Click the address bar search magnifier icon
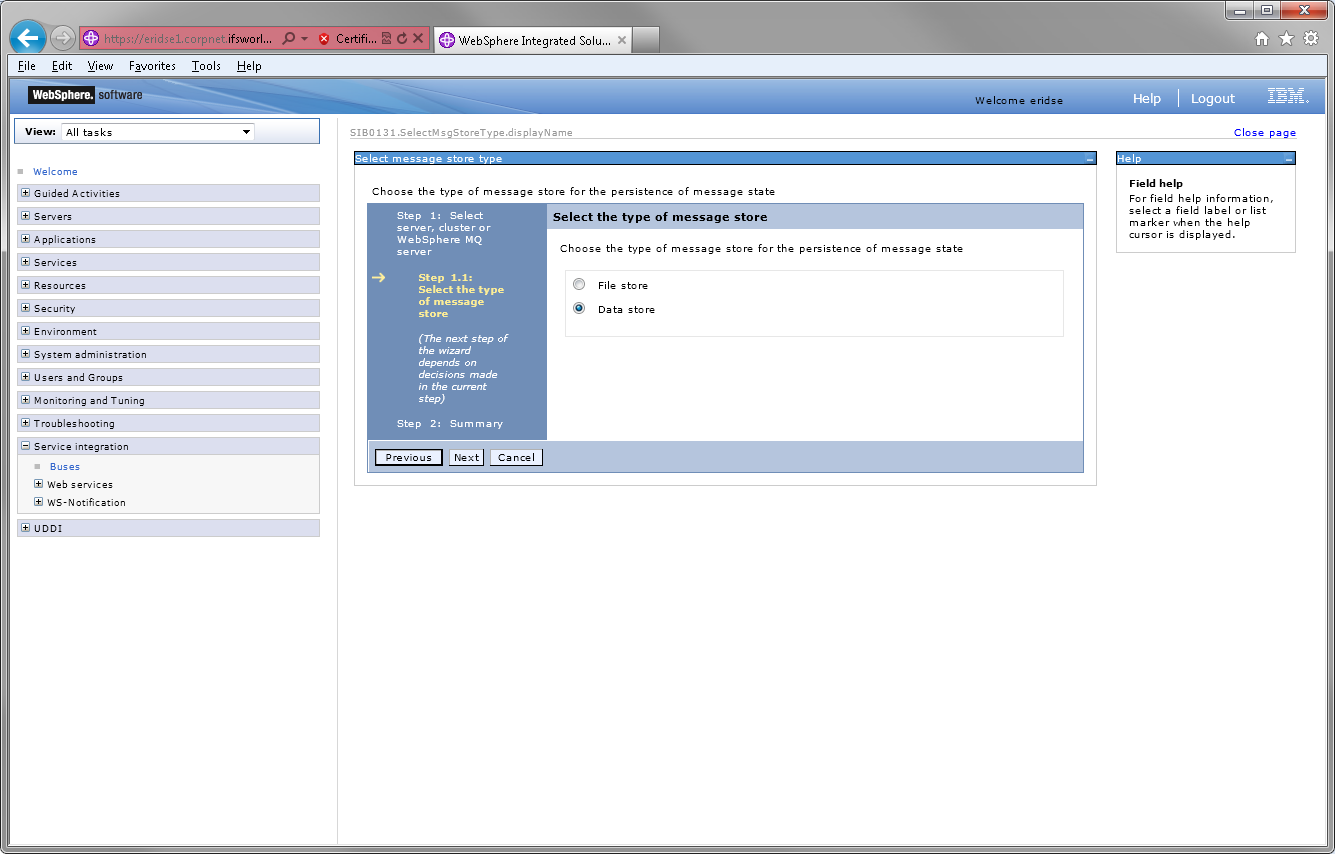Screen dimensions: 1335x854 click(289, 39)
